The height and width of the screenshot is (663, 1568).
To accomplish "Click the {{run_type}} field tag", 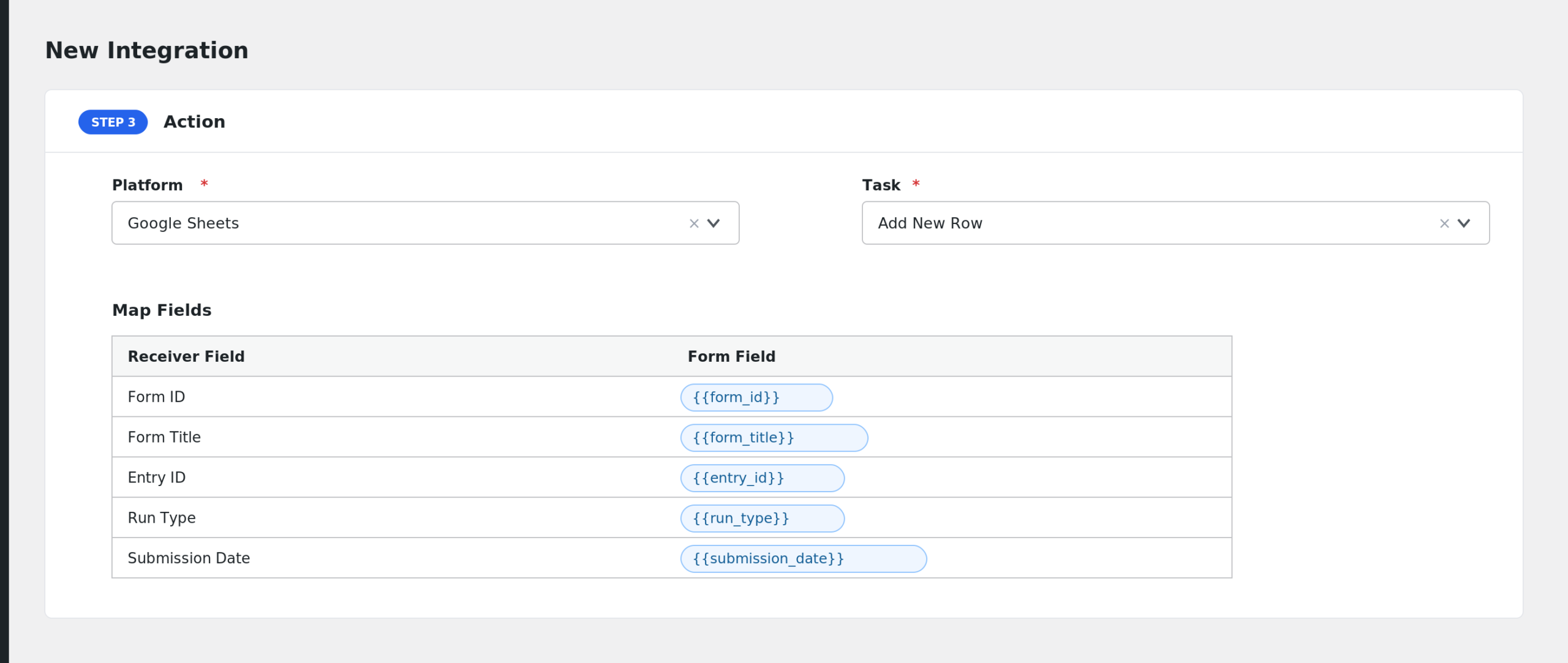I will point(763,519).
